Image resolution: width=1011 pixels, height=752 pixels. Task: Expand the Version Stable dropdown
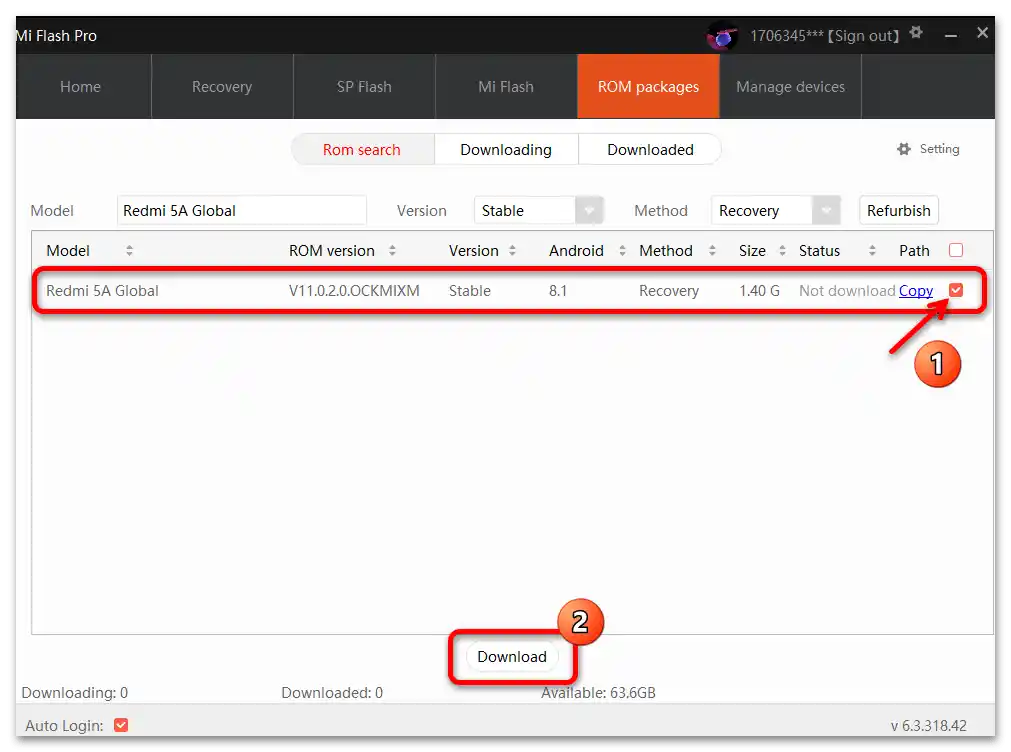click(x=589, y=210)
